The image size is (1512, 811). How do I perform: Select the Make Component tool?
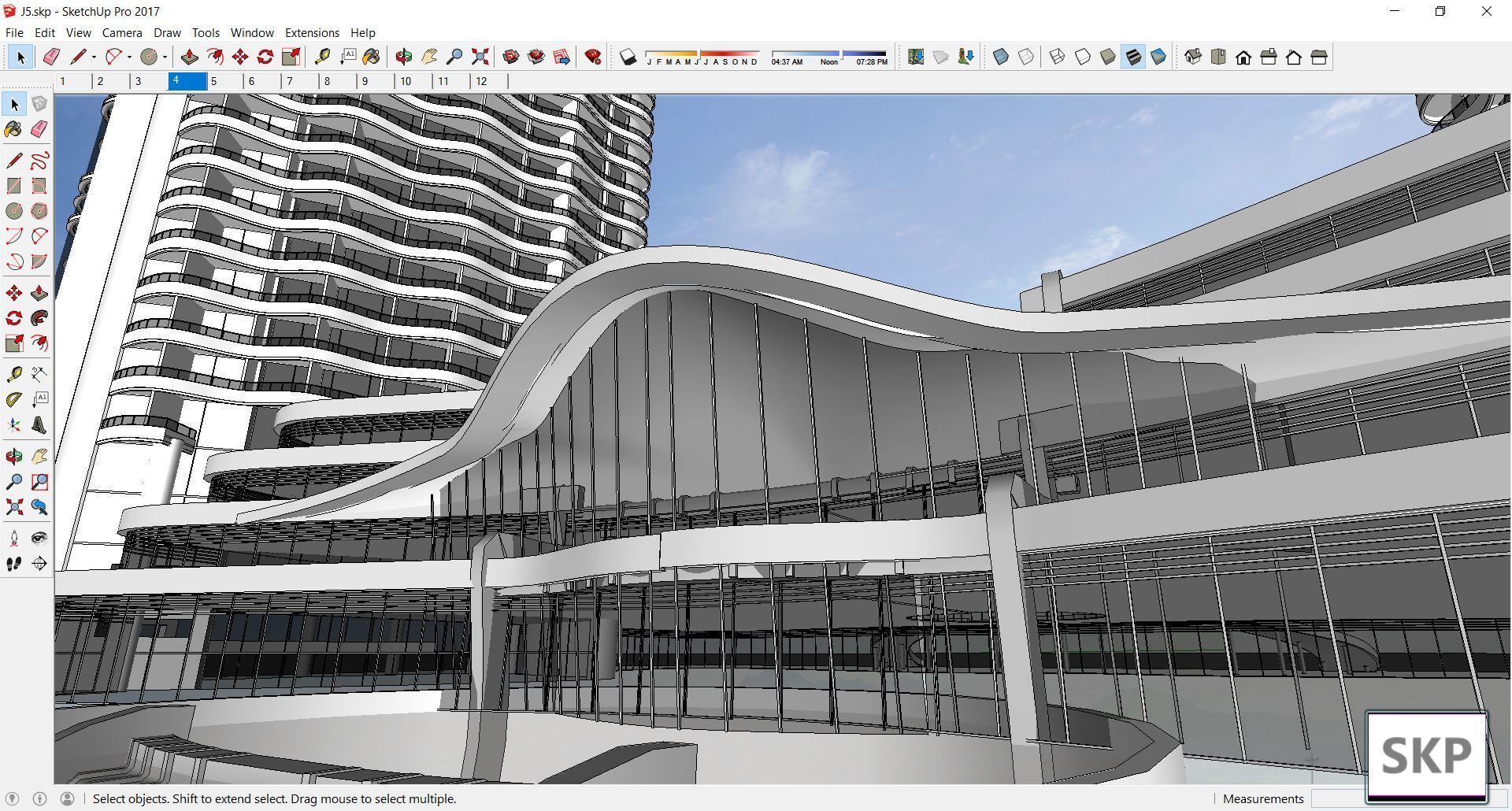[x=39, y=104]
